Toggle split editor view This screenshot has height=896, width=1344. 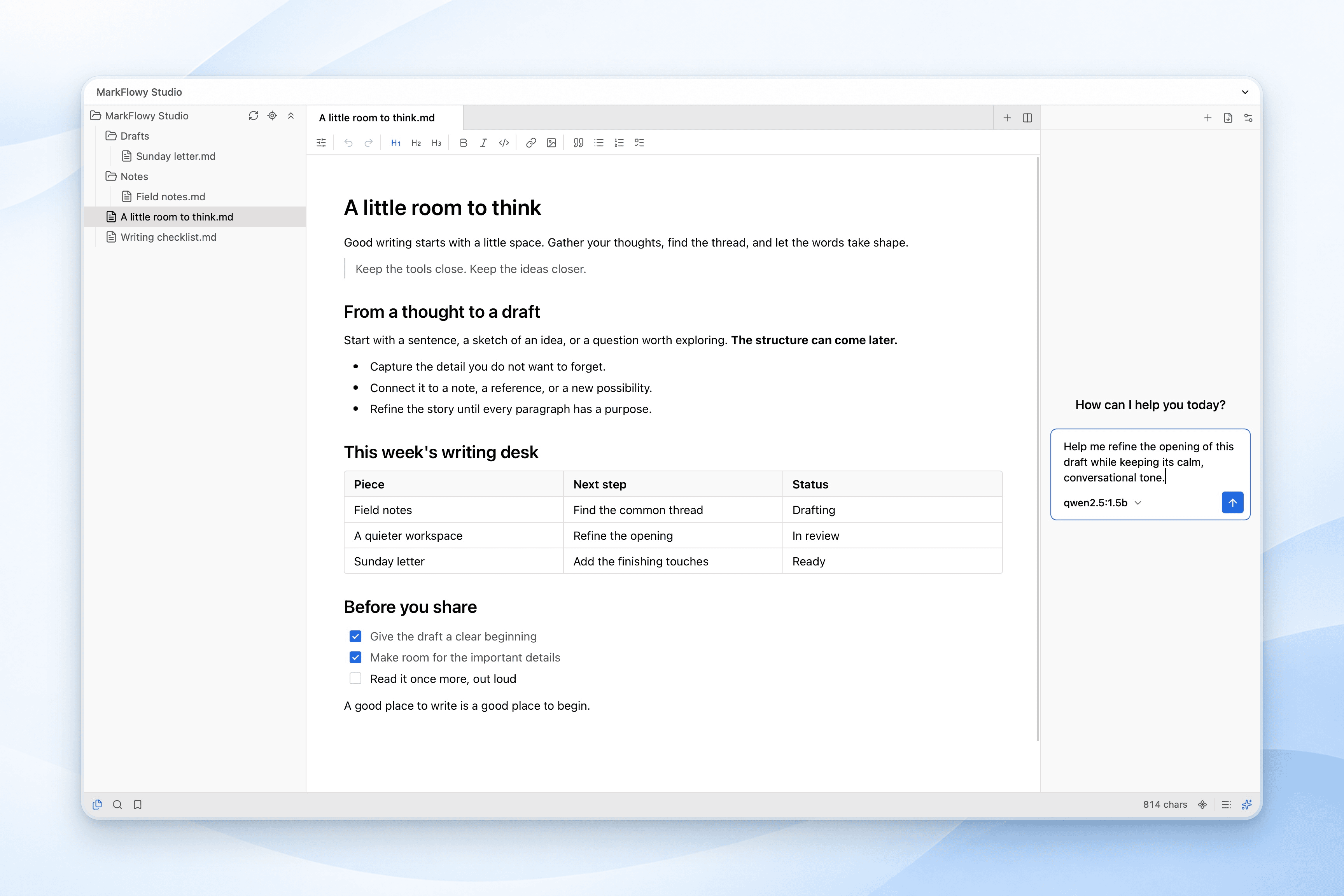pos(1027,118)
